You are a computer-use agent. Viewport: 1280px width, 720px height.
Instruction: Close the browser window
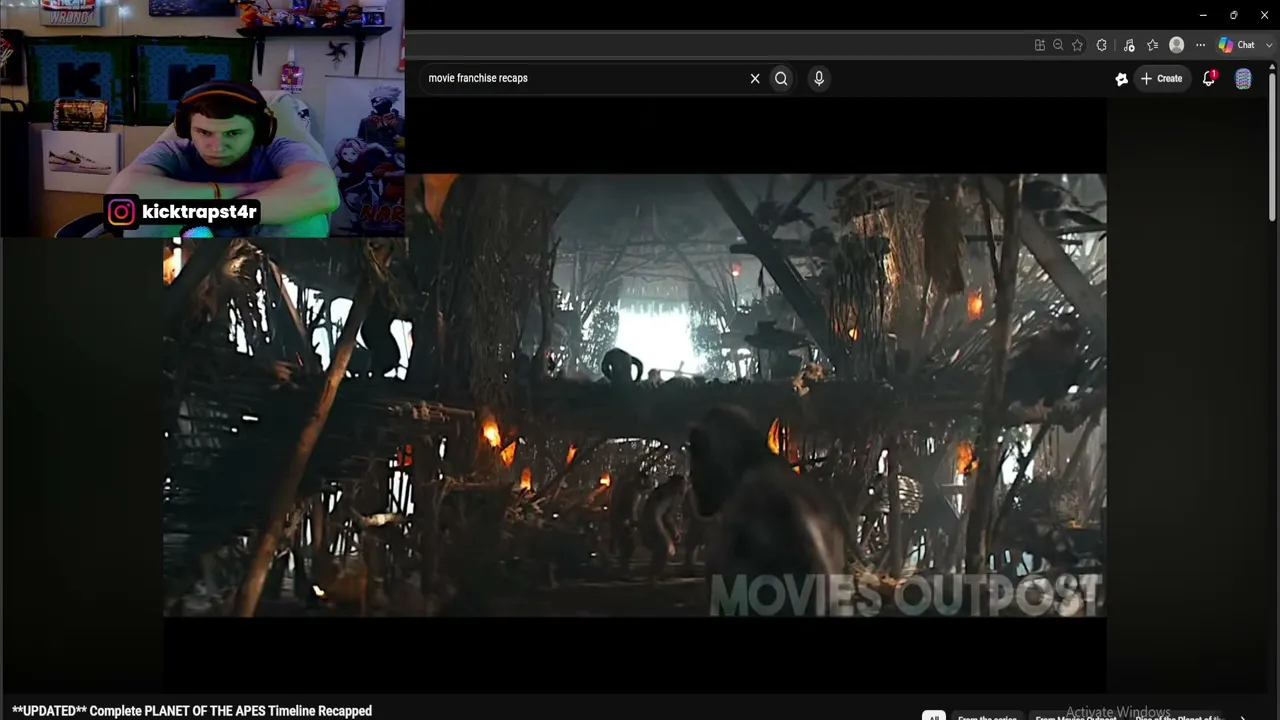click(1264, 15)
